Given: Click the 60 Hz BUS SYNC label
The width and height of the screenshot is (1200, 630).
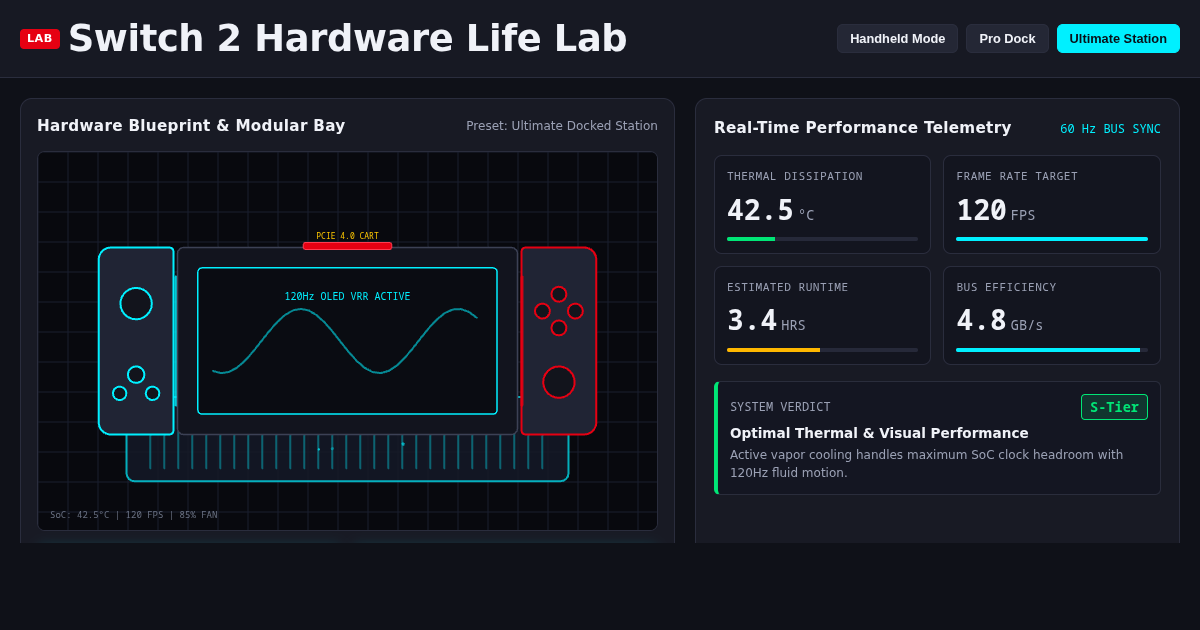Looking at the screenshot, I should coord(1110,129).
